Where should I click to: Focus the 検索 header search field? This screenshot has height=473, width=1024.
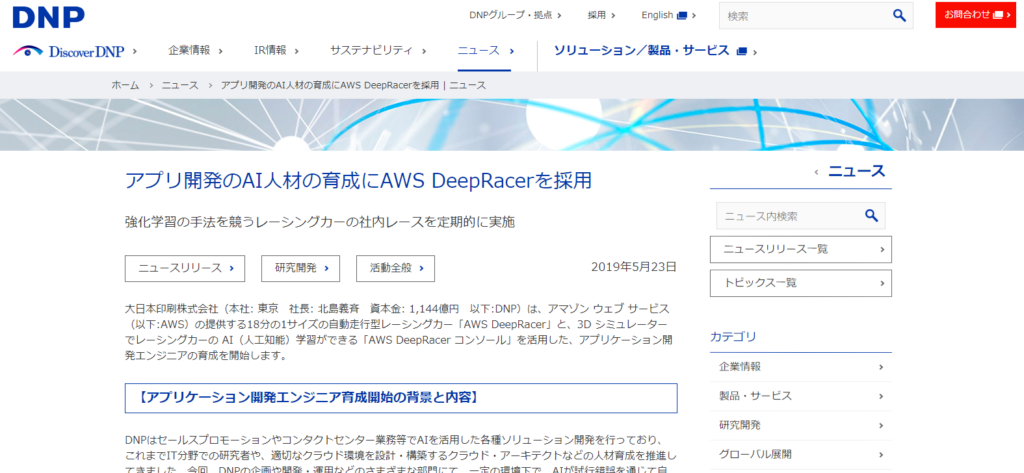click(805, 16)
